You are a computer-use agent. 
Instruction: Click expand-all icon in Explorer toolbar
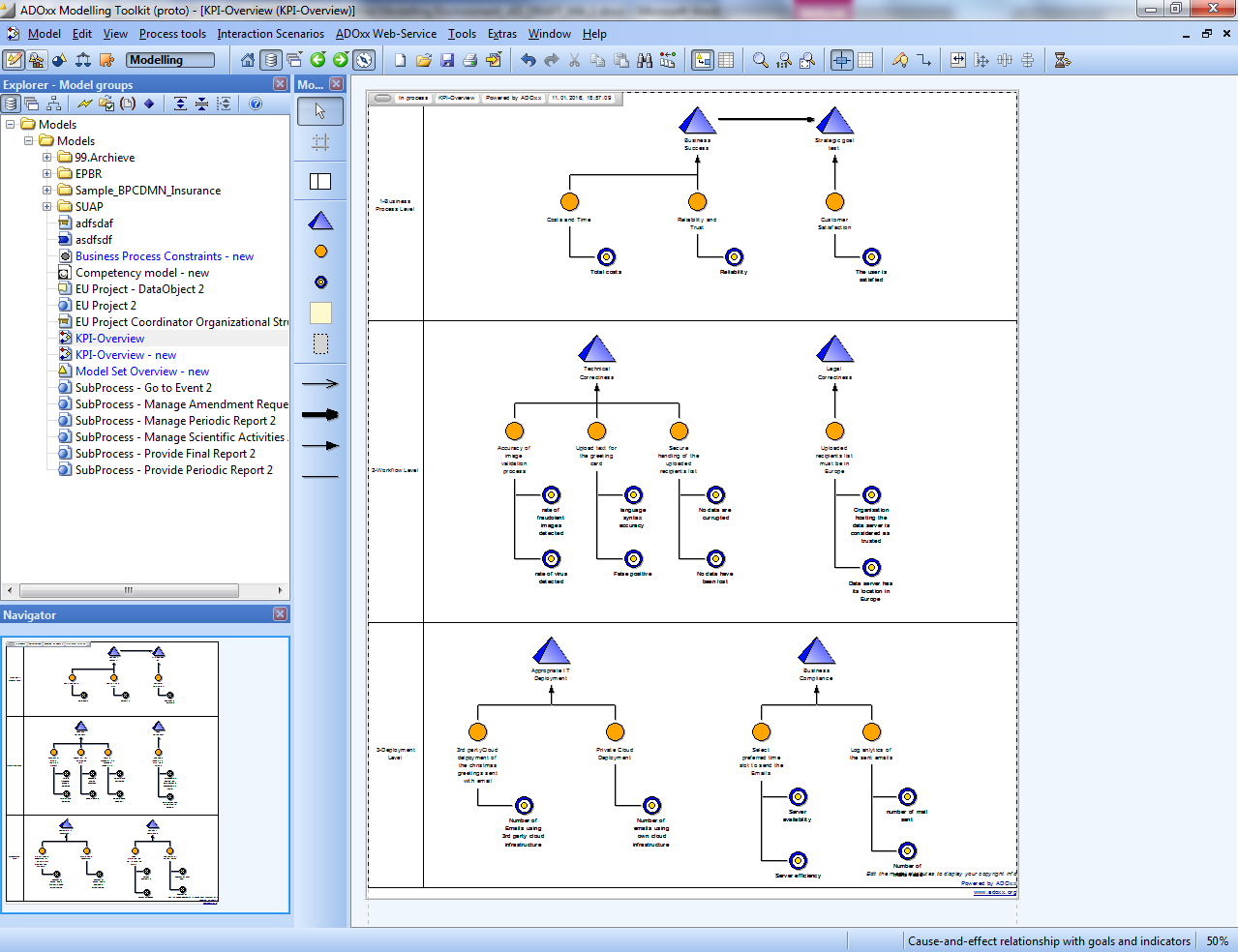(x=180, y=104)
